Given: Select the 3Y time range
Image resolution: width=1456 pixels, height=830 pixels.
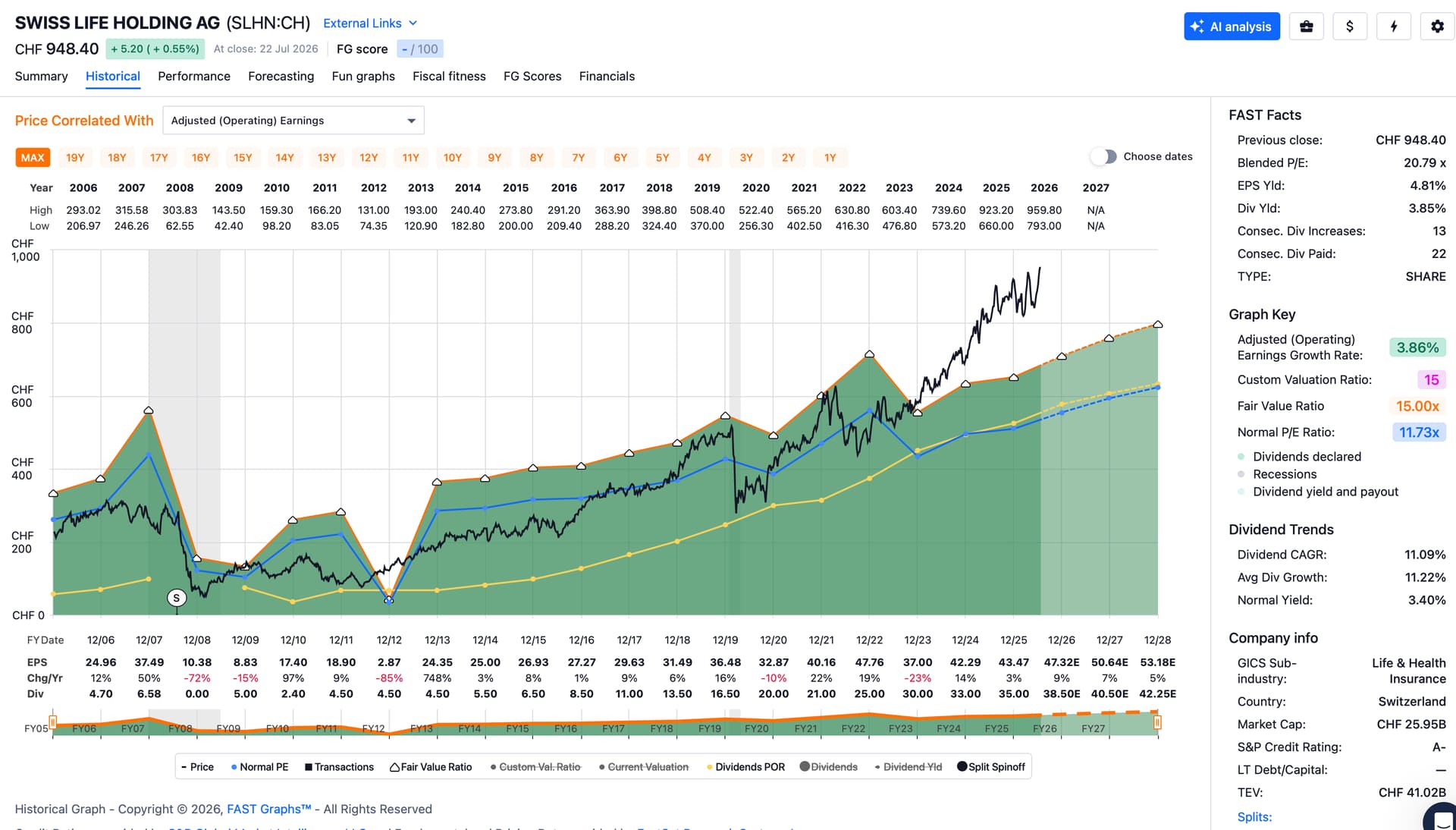Looking at the screenshot, I should 746,158.
